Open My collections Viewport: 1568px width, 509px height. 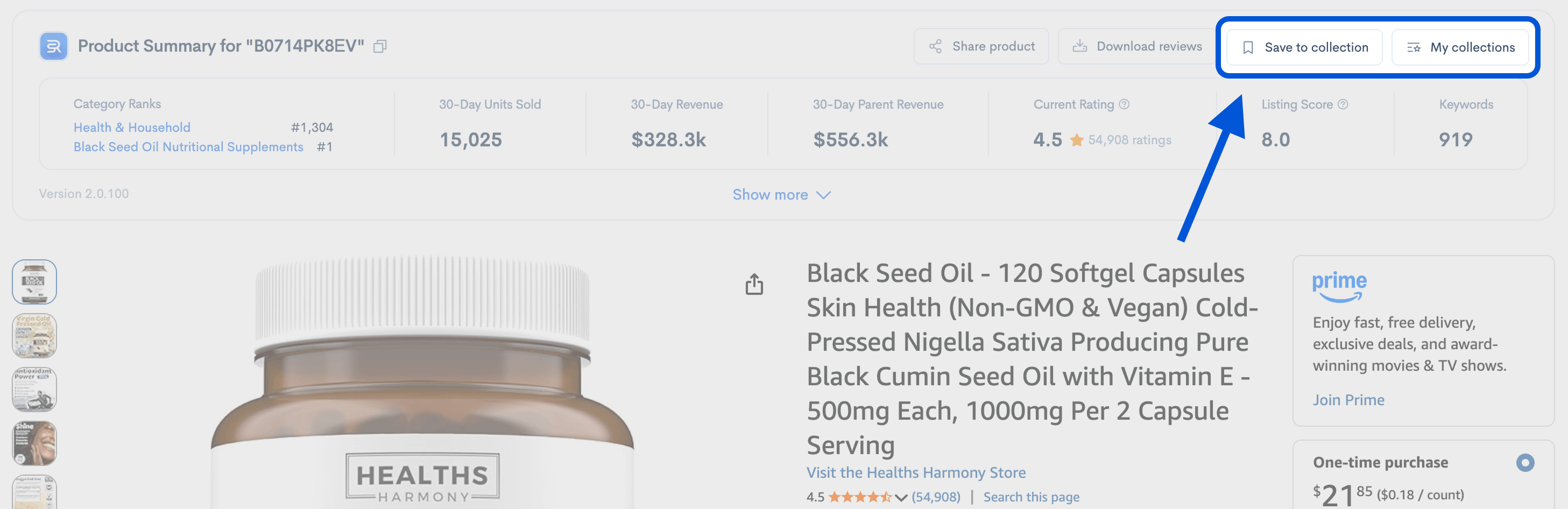pyautogui.click(x=1460, y=47)
